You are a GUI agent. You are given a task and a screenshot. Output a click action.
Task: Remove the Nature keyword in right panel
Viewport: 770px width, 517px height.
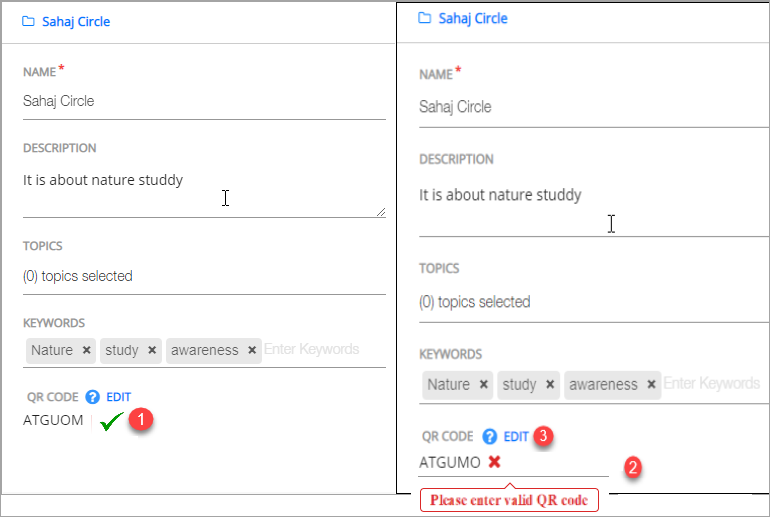(484, 385)
